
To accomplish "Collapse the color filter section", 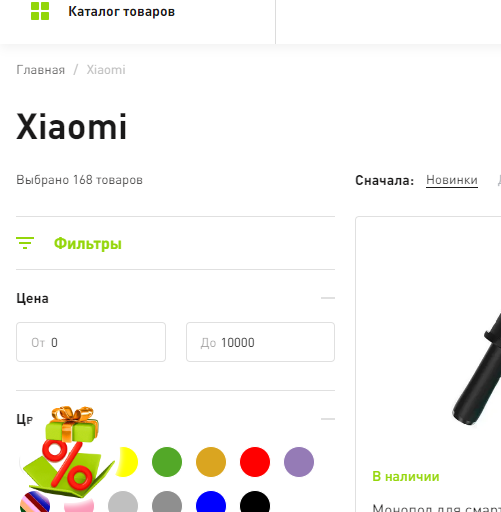I will pyautogui.click(x=328, y=419).
